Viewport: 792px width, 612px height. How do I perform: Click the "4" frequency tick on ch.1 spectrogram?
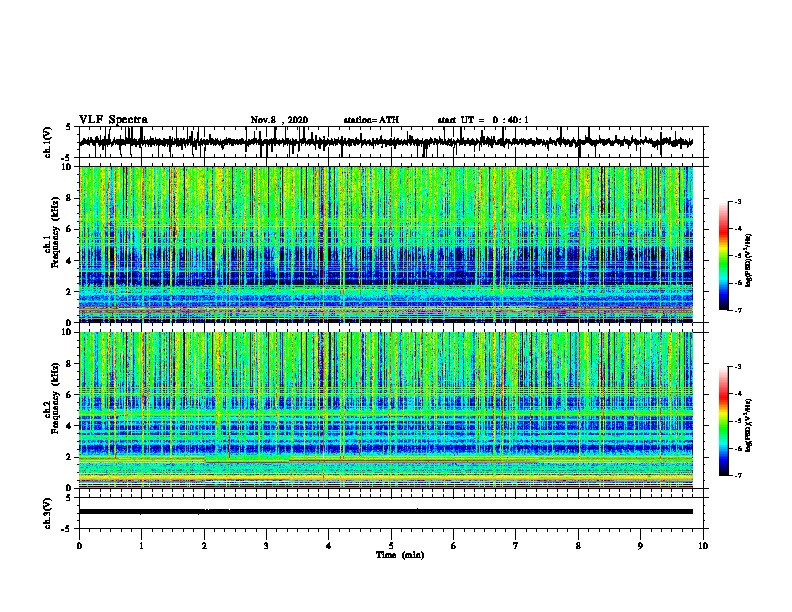[70, 261]
